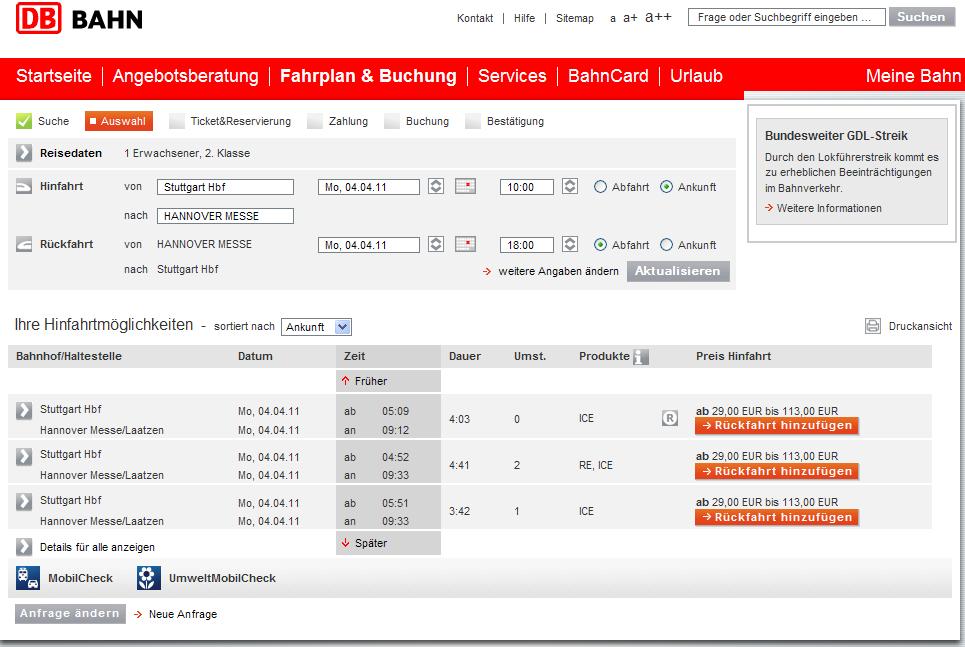Image resolution: width=965 pixels, height=647 pixels.
Task: Click the Produkte info icon
Action: pyautogui.click(x=641, y=356)
